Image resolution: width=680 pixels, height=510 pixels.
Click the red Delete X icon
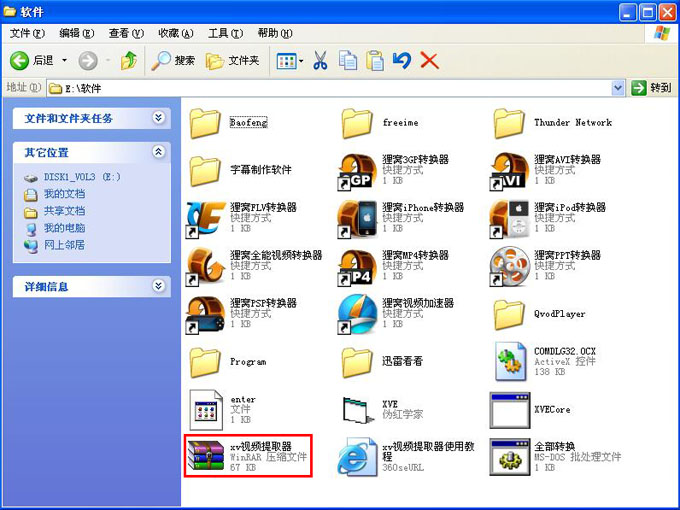(x=429, y=60)
